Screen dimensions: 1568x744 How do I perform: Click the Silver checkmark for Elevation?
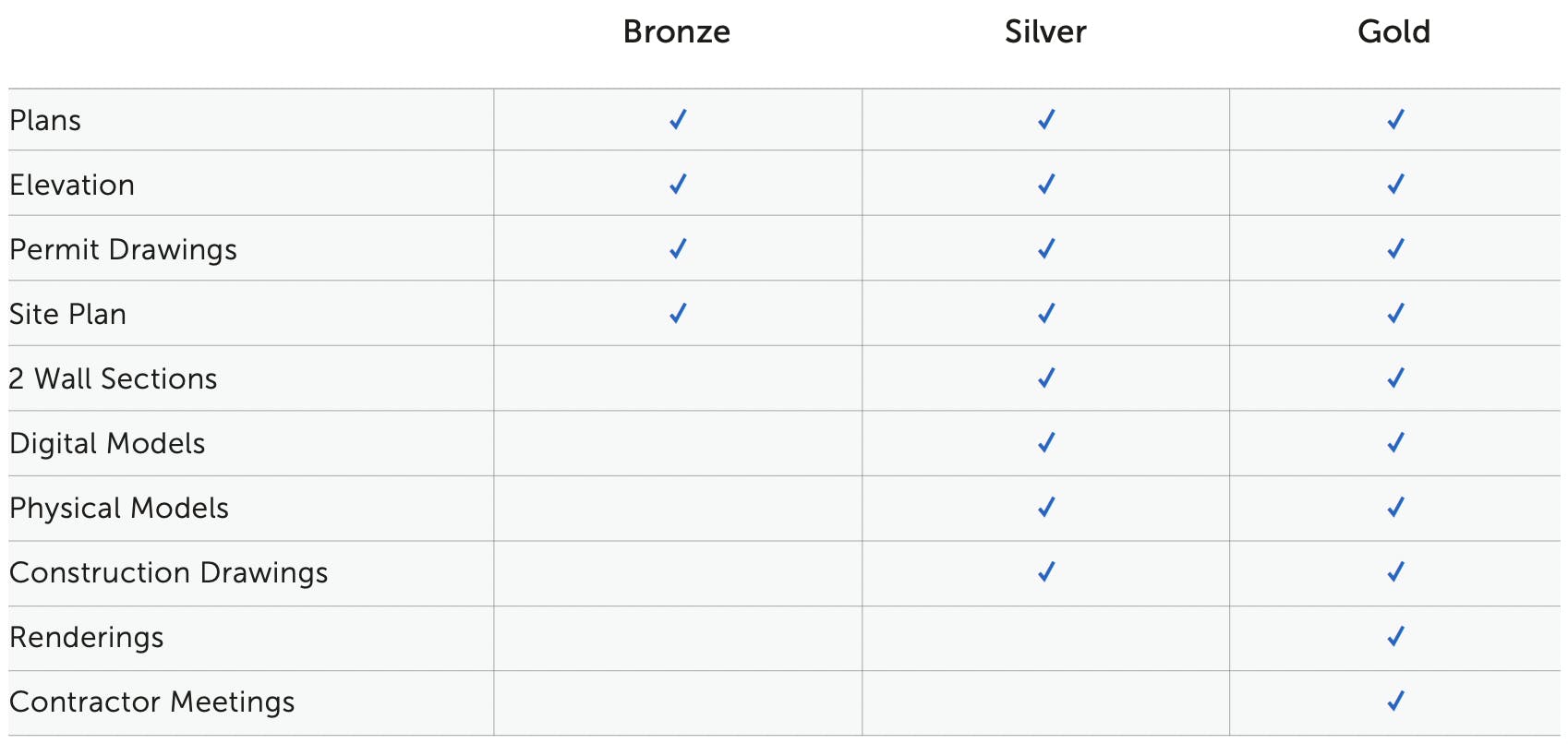(1046, 185)
